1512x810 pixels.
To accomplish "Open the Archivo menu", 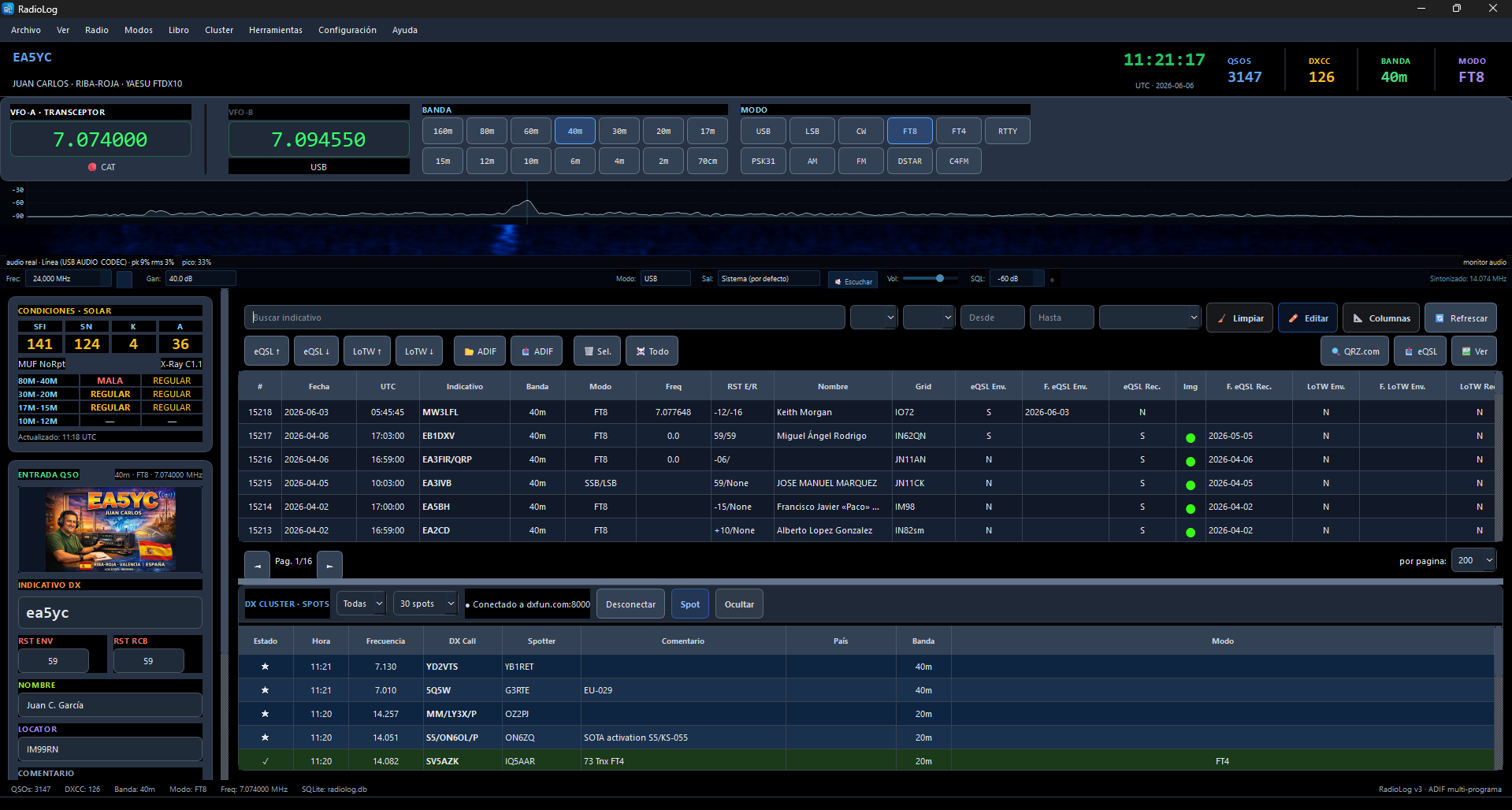I will pyautogui.click(x=26, y=30).
